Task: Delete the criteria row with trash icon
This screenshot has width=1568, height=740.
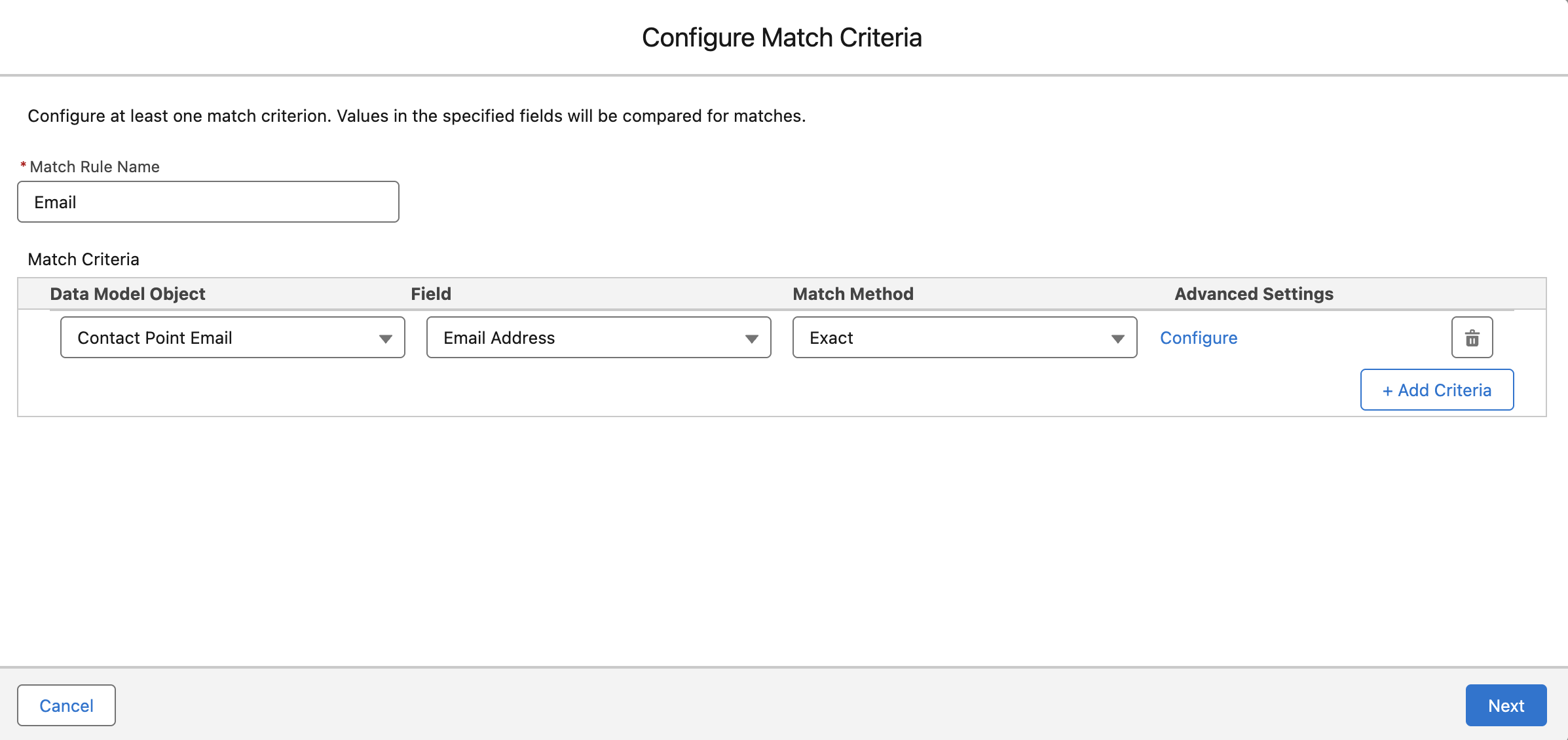Action: point(1472,338)
